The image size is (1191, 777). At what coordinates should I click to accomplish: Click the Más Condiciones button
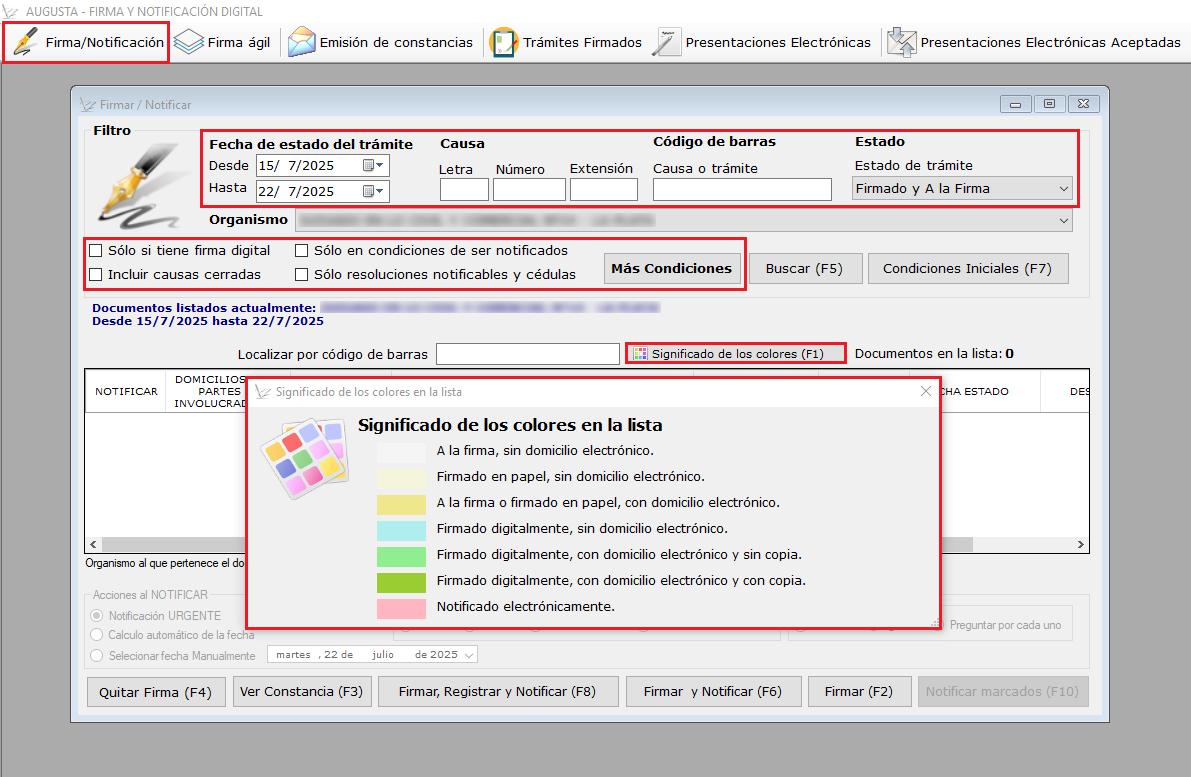point(672,268)
